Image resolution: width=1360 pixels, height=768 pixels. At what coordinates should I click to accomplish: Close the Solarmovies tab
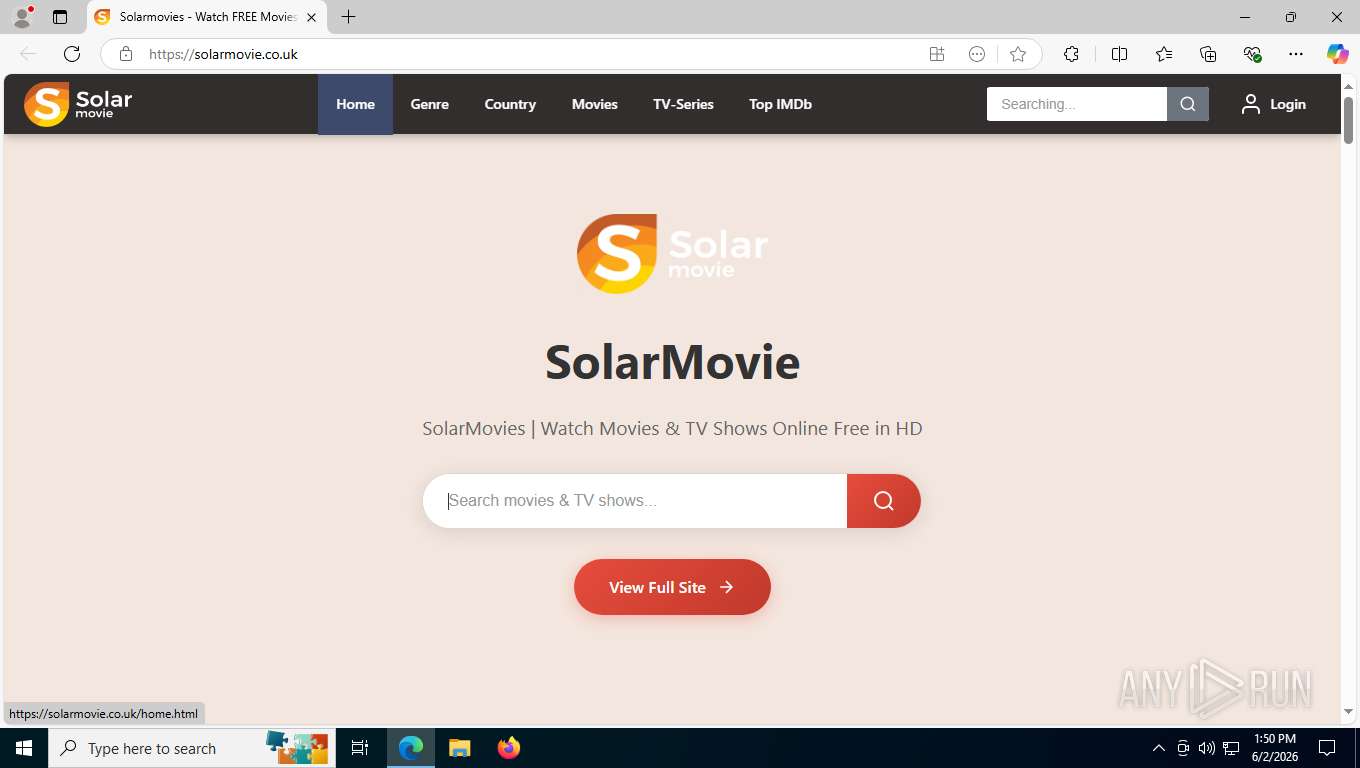click(311, 17)
